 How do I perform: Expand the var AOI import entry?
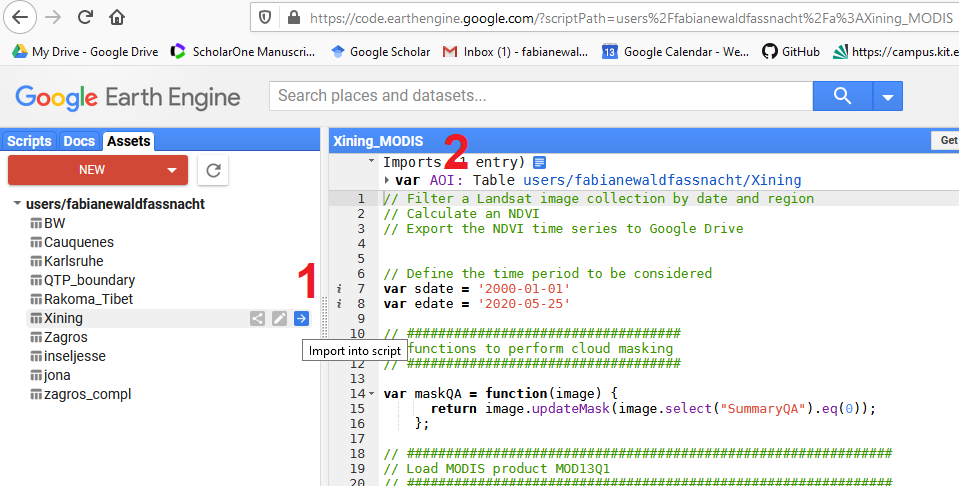click(387, 180)
